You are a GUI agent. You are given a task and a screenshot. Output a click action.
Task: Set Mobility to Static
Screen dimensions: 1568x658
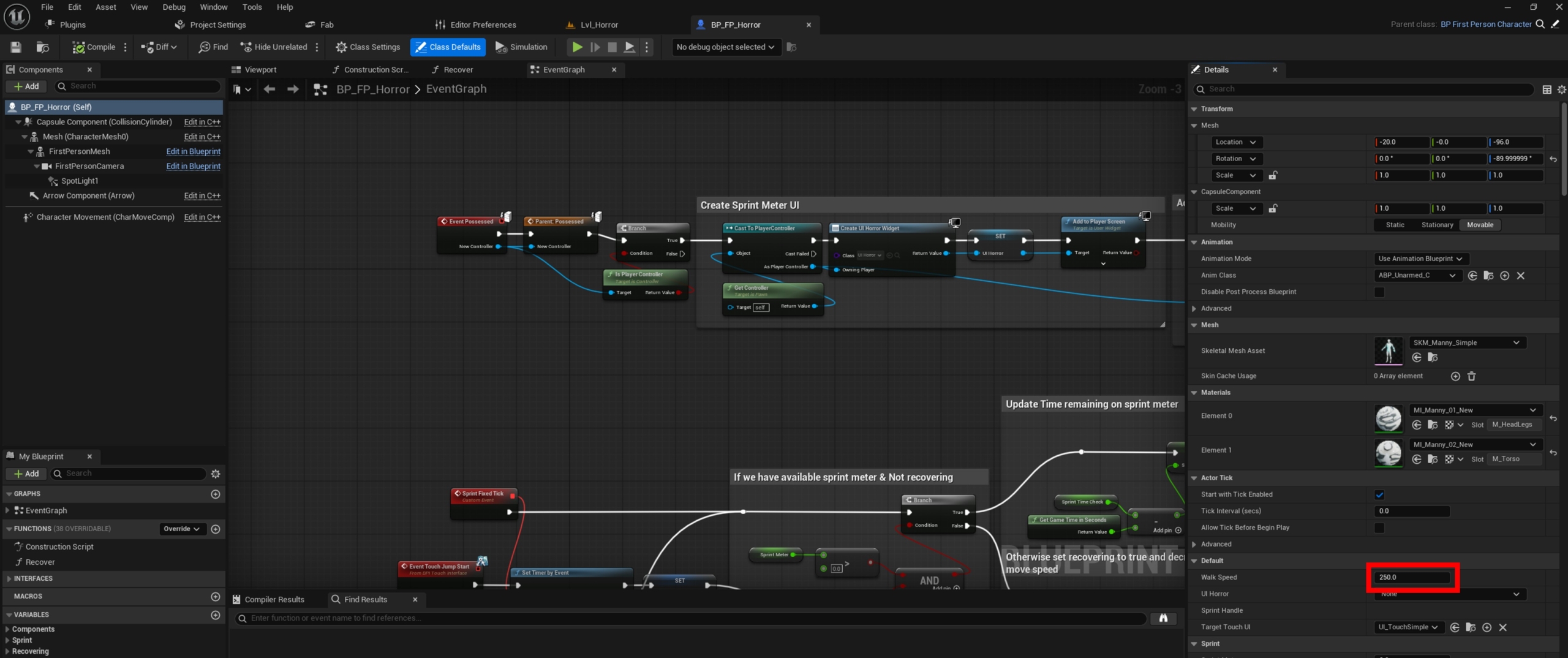pyautogui.click(x=1395, y=225)
